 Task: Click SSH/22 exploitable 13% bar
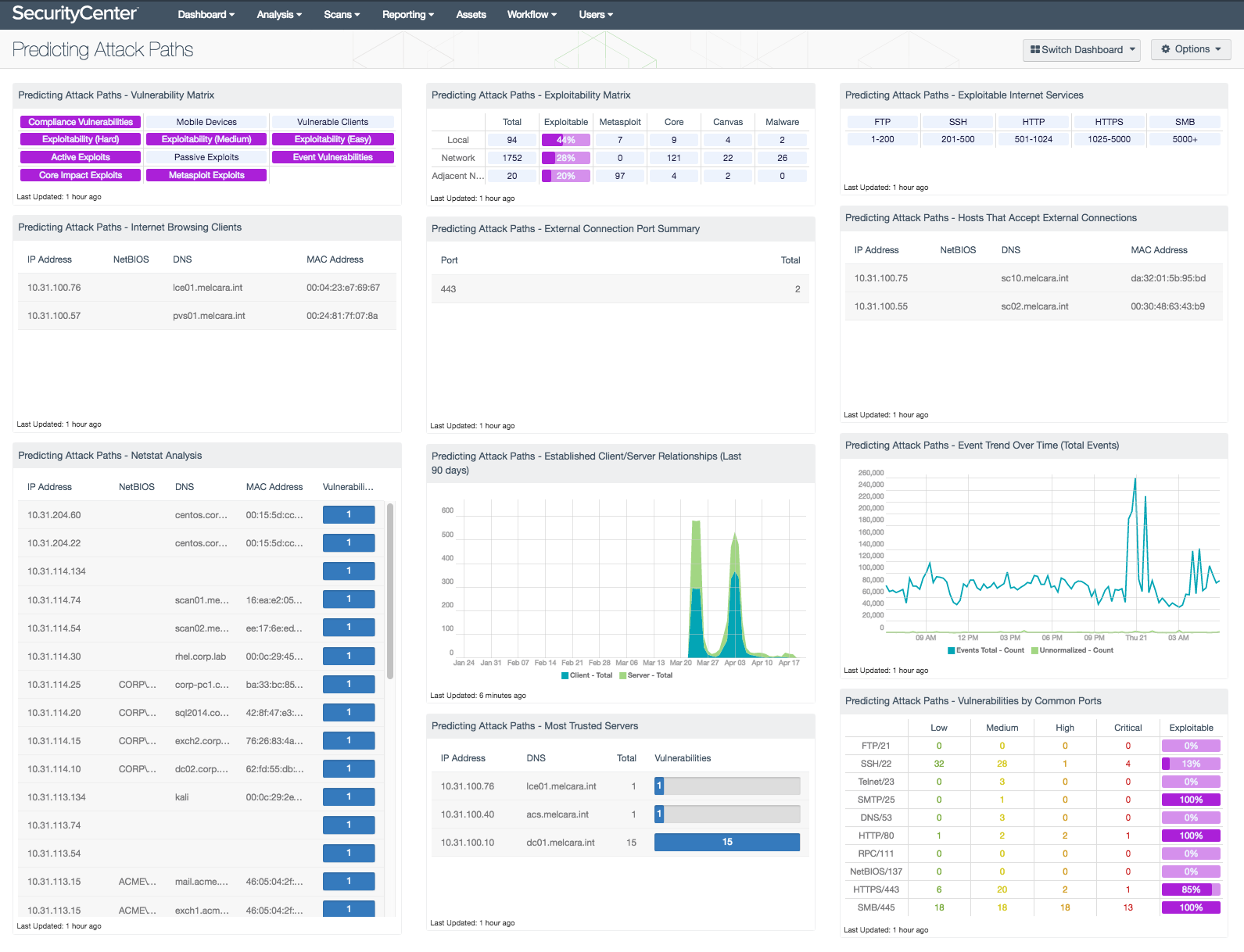point(1191,764)
